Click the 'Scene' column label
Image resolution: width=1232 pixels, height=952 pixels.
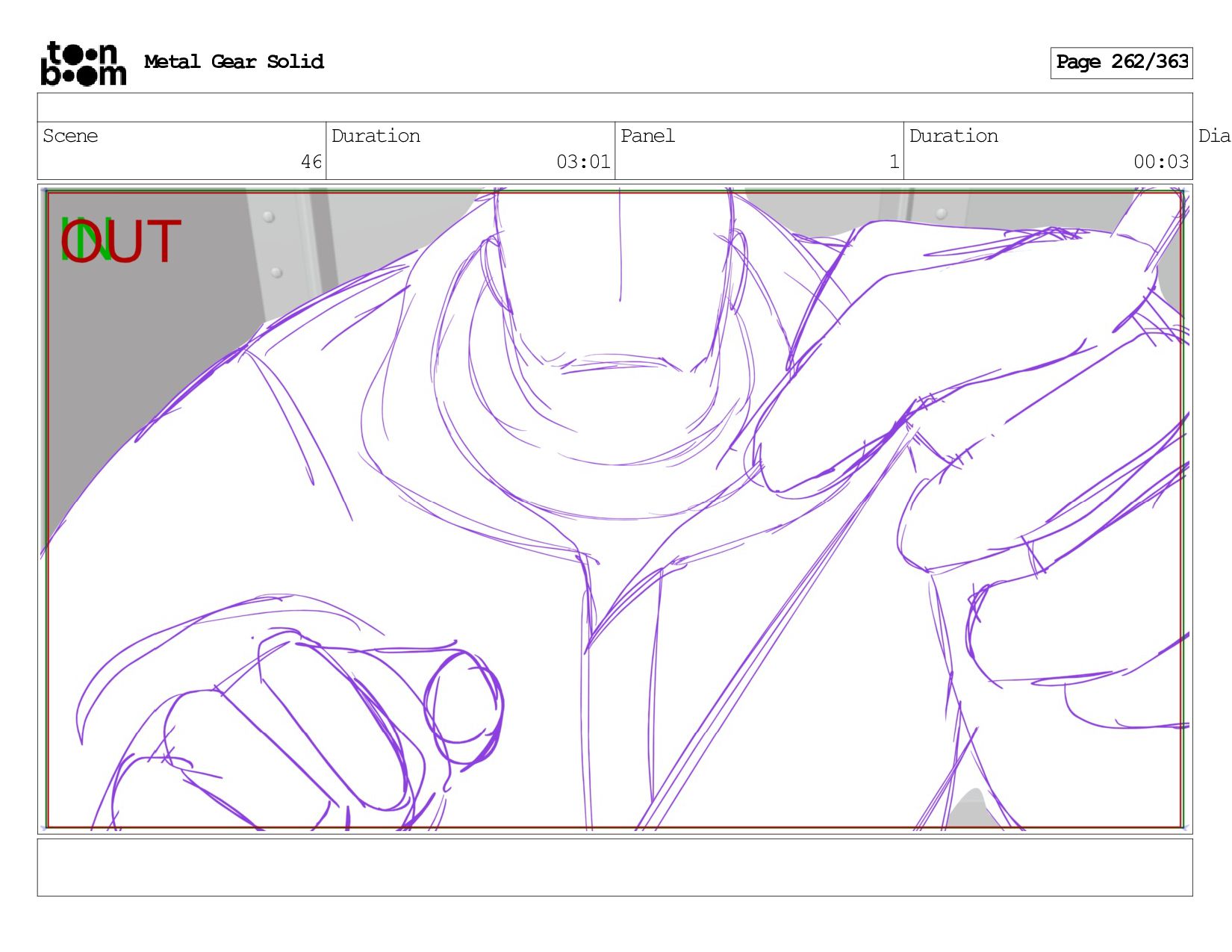[70, 136]
